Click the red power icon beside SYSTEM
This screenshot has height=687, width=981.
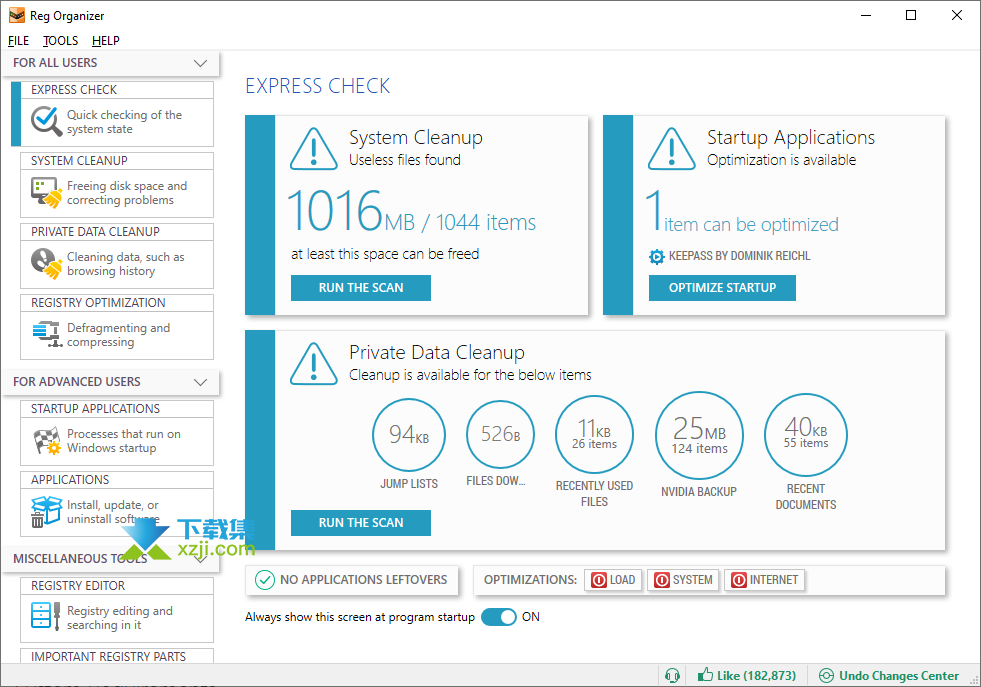click(662, 580)
